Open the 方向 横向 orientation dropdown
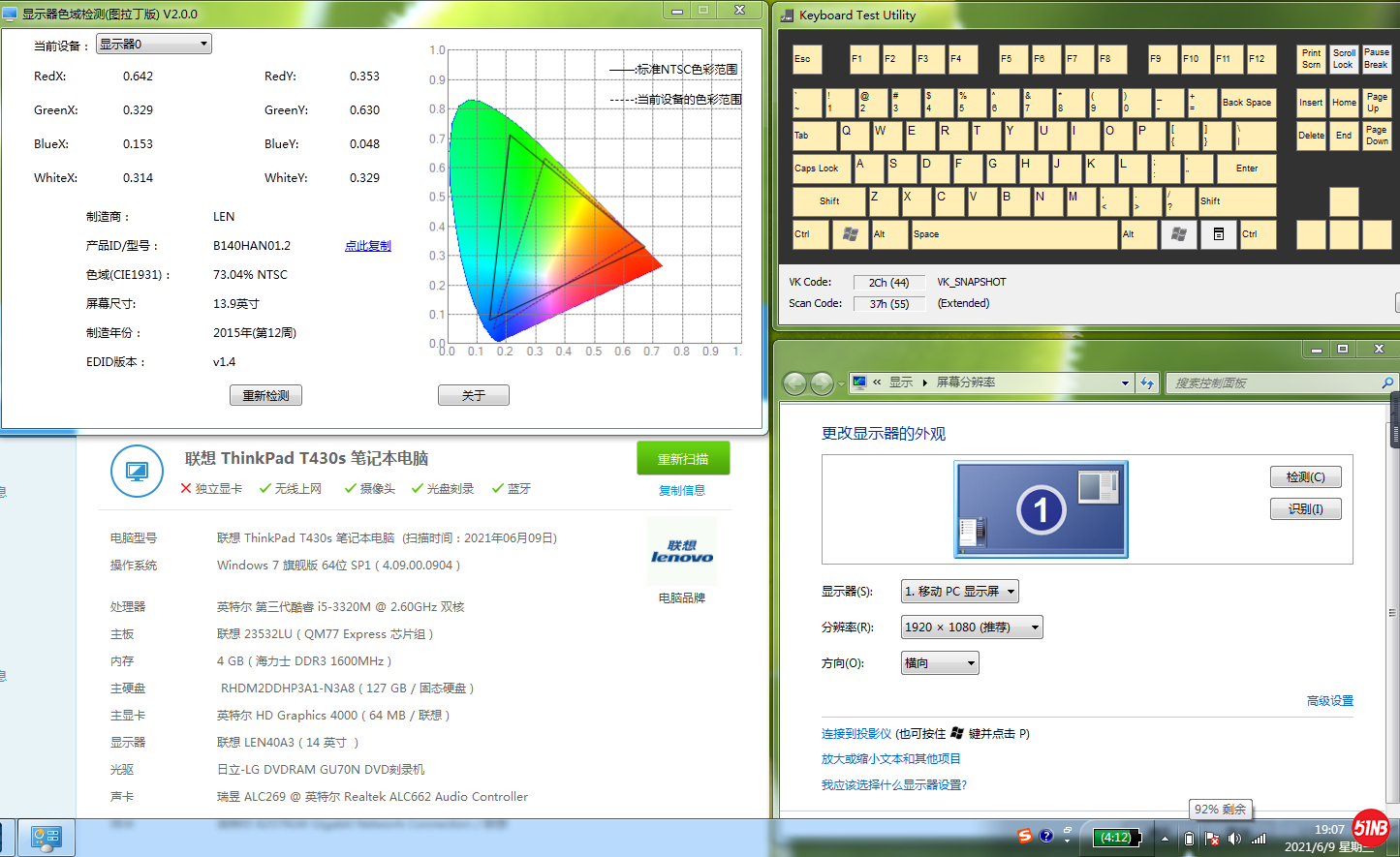The height and width of the screenshot is (857, 1400). pyautogui.click(x=939, y=663)
